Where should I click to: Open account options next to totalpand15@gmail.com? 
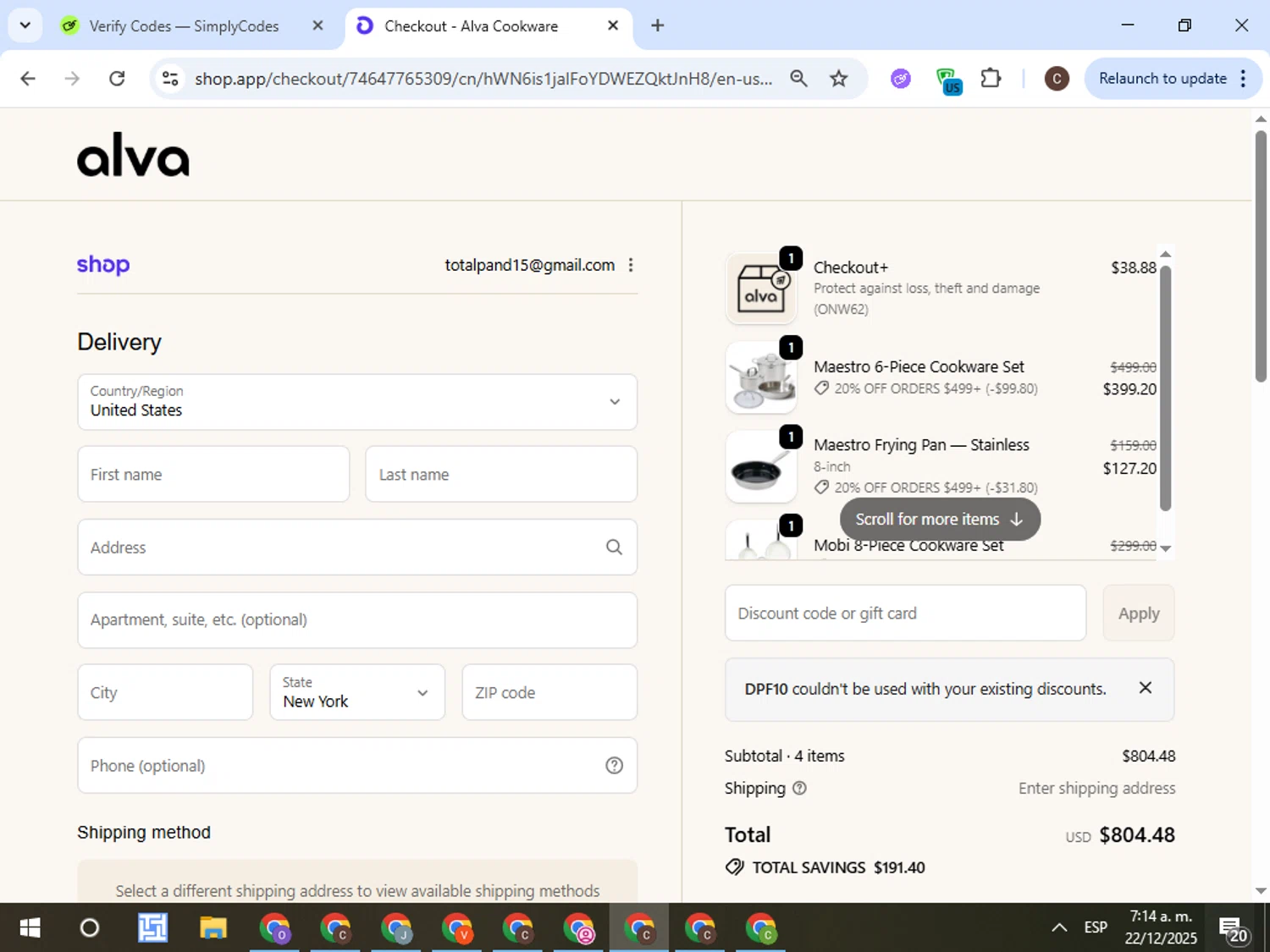631,265
